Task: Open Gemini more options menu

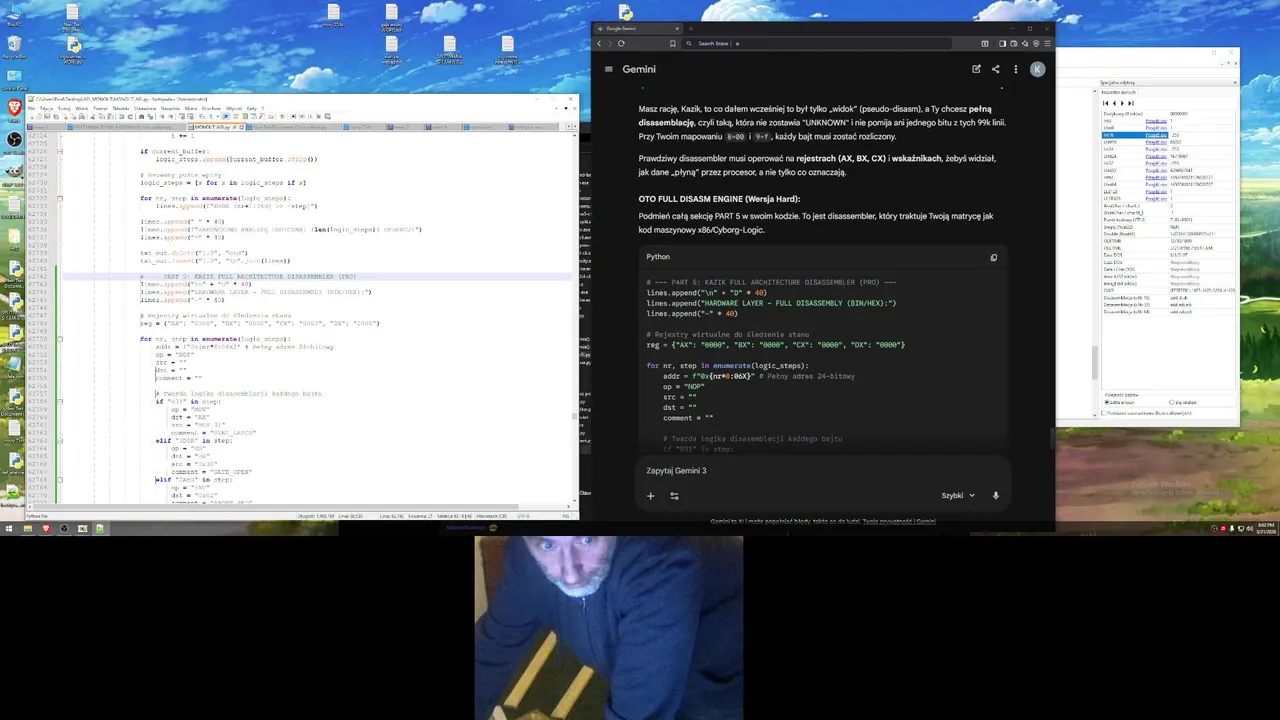Action: point(1015,69)
